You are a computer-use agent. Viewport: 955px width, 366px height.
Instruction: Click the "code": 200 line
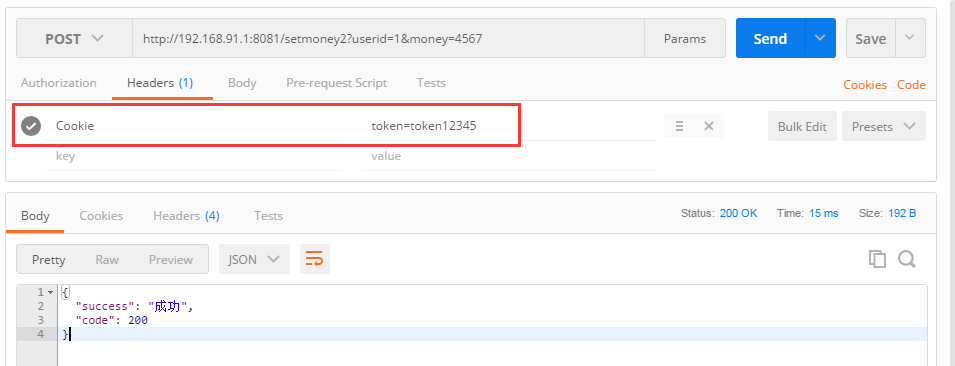[111, 320]
